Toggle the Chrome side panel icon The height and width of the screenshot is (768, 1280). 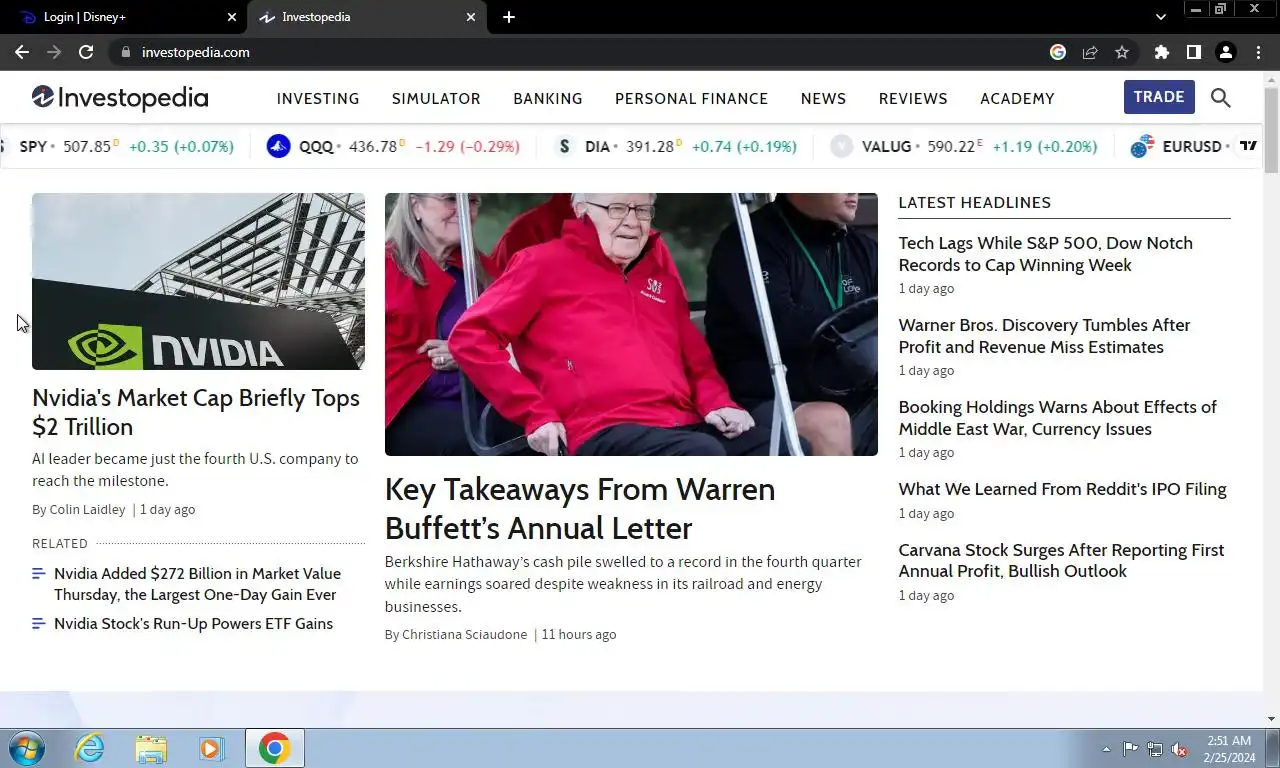1193,52
